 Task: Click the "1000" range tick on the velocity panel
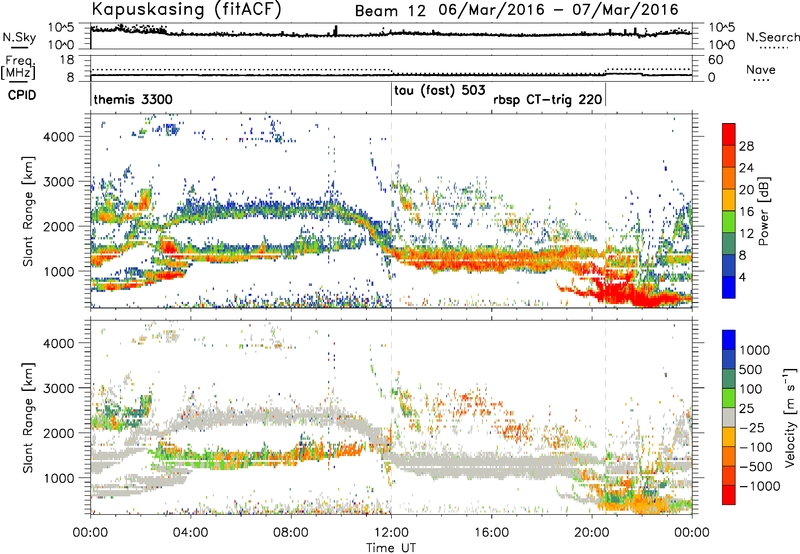59,478
